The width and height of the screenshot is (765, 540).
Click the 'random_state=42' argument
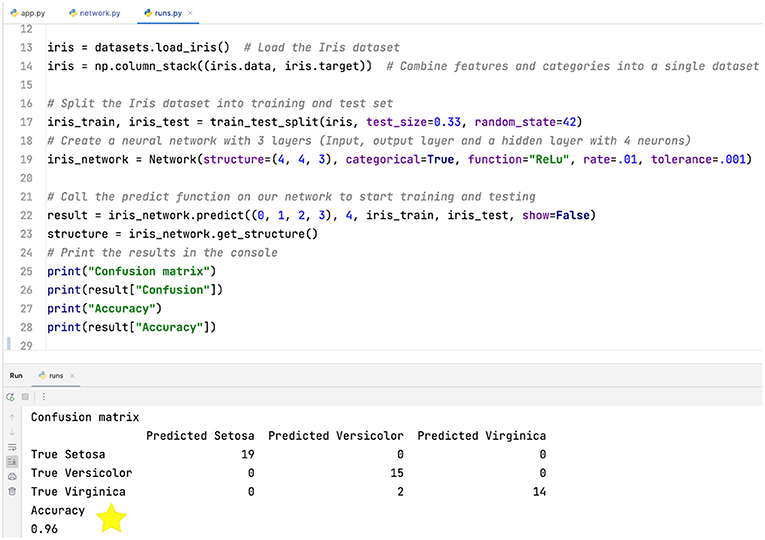point(525,122)
